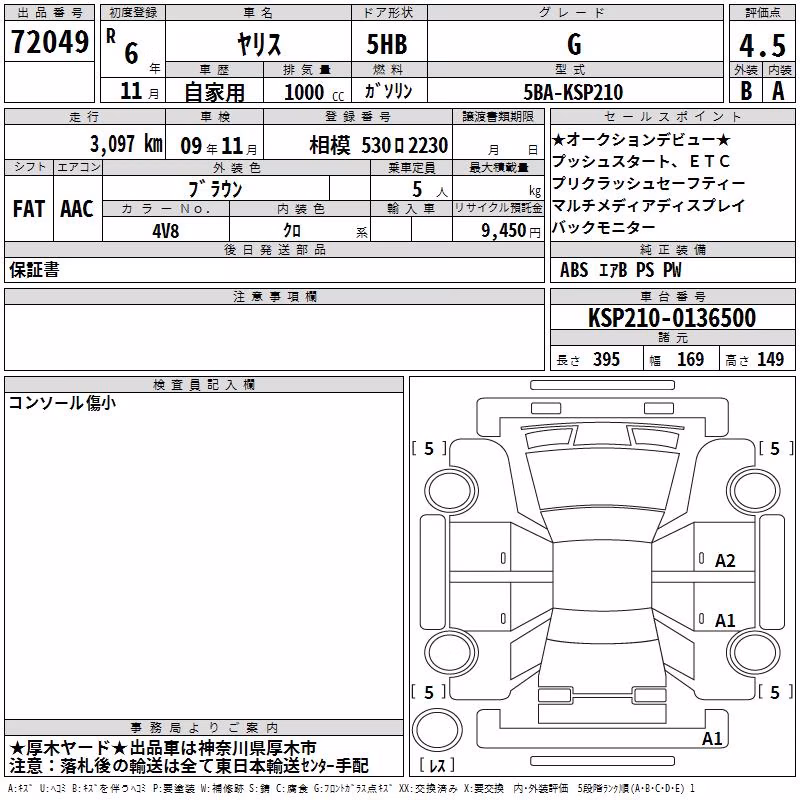Click the transmission value FAT

tap(29, 209)
